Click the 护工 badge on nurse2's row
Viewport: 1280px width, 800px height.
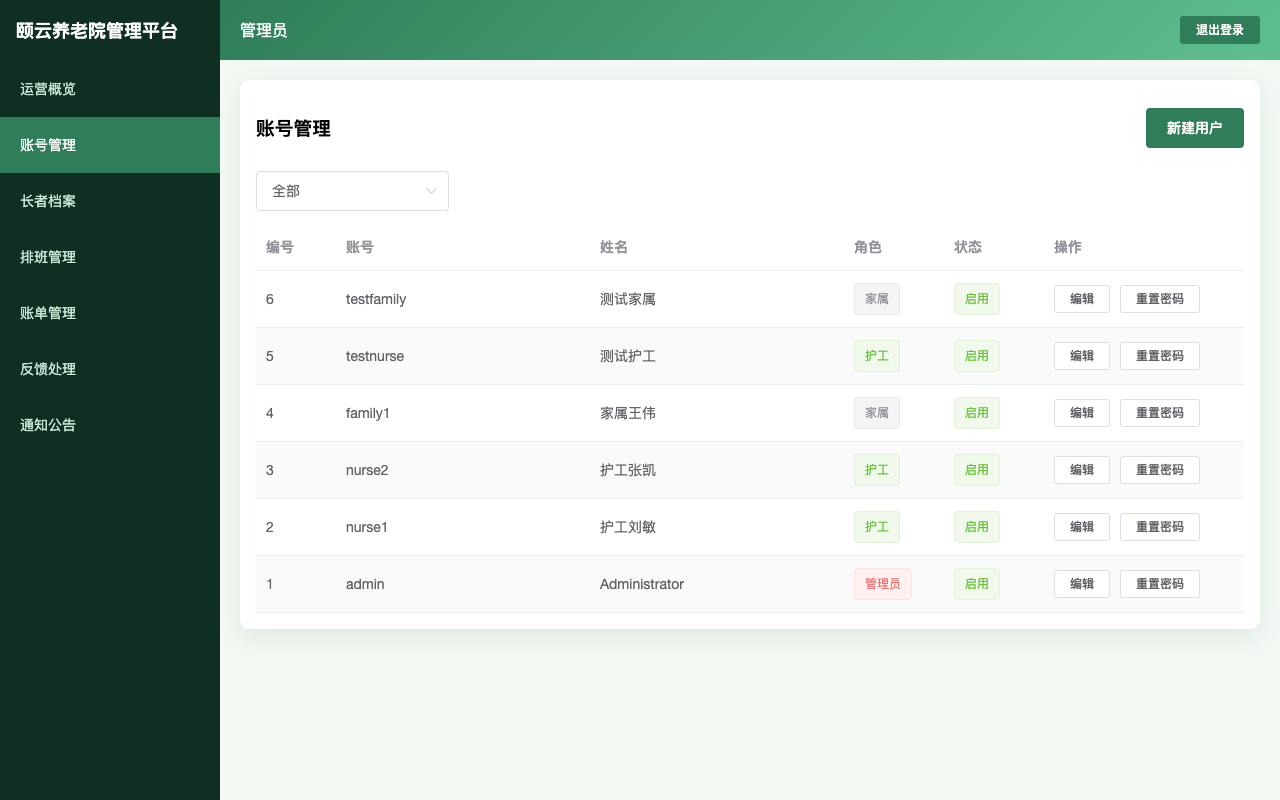pyautogui.click(x=876, y=470)
